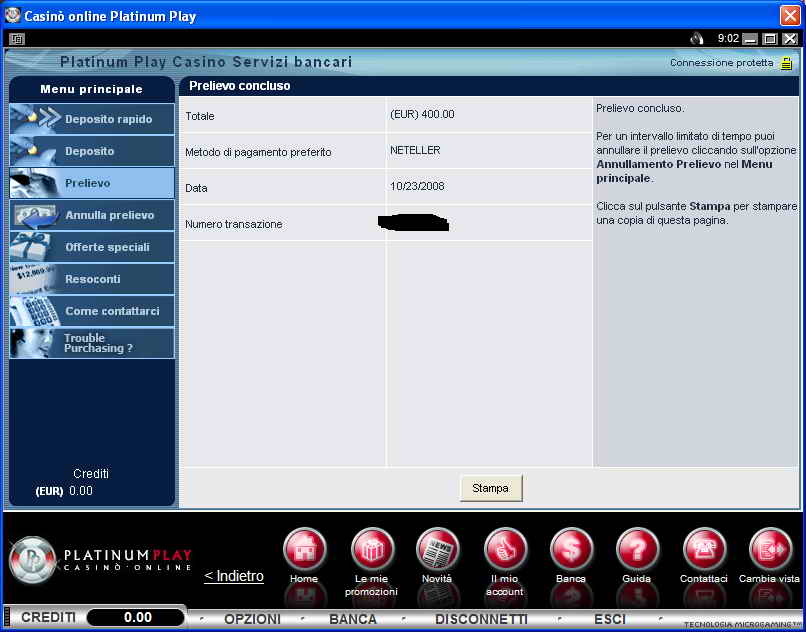Select Deposito in the main menu
806x632 pixels.
point(92,151)
